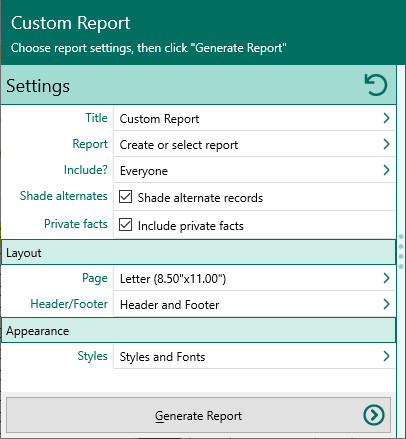Click the panel's dotted side grip handle
406x439 pixels.
click(x=401, y=251)
